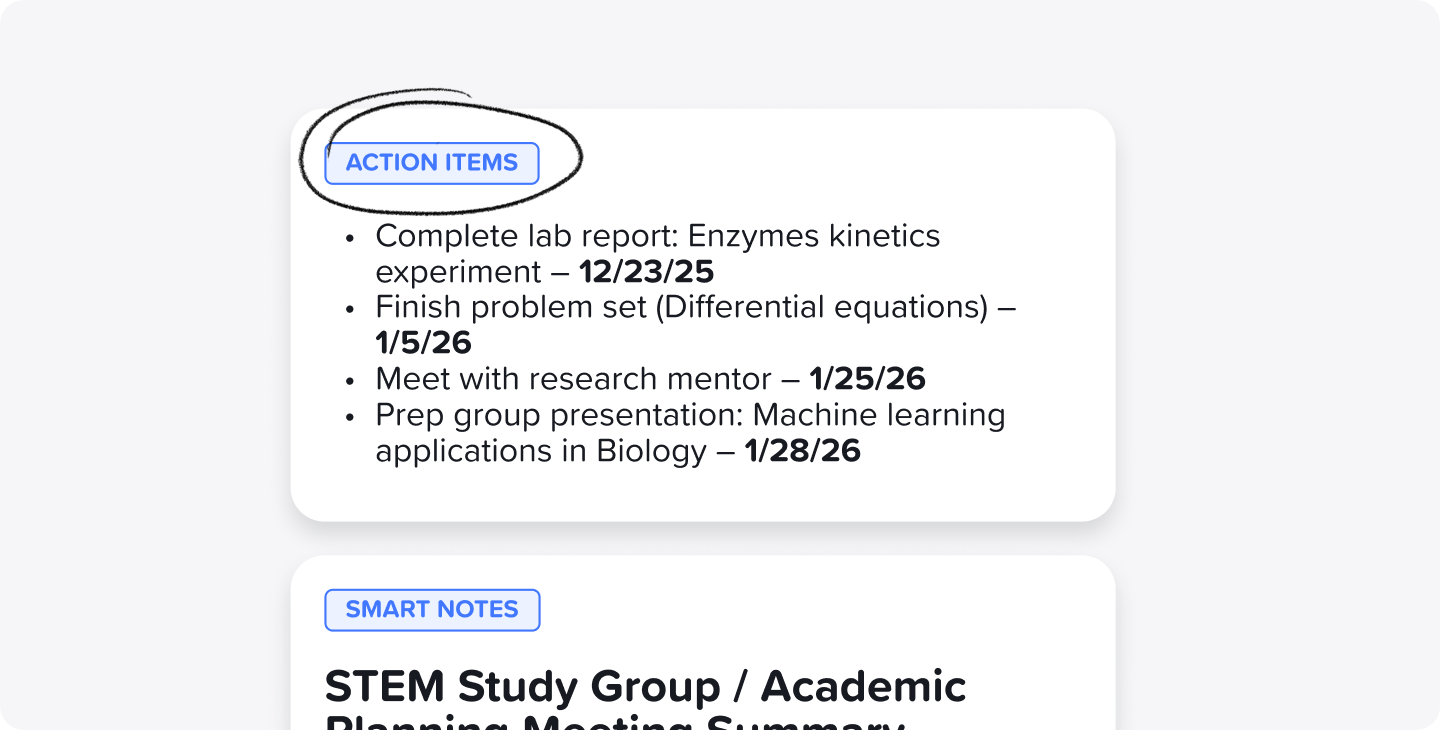Switch to the Smart Notes section
Image resolution: width=1440 pixels, height=730 pixels.
tap(431, 610)
